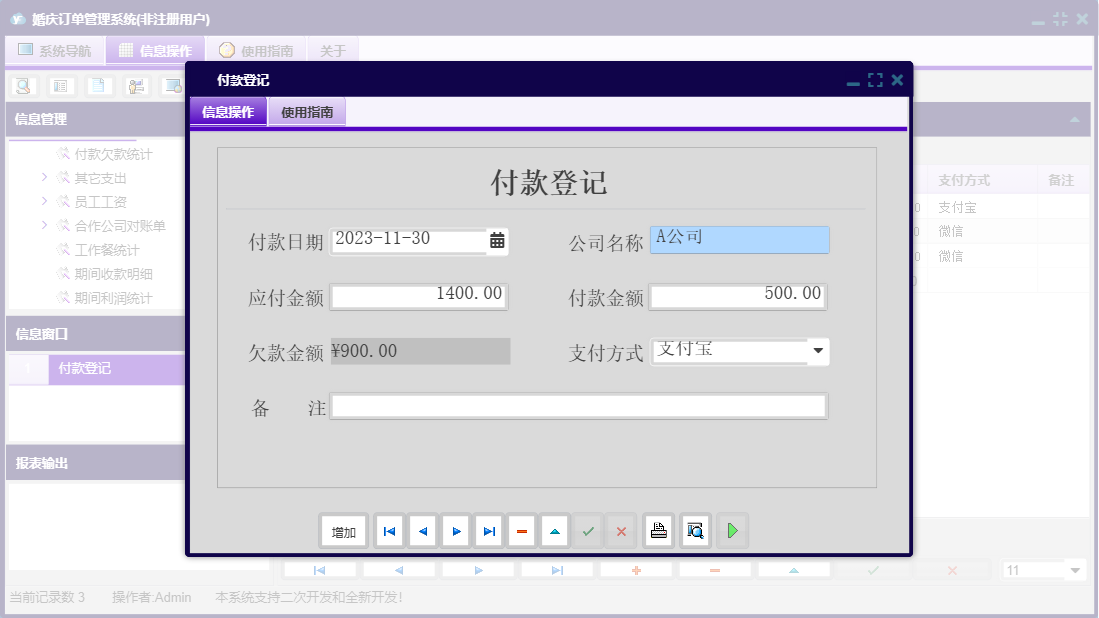The height and width of the screenshot is (618, 1099).
Task: Edit record using blue triangle icon
Action: point(555,531)
